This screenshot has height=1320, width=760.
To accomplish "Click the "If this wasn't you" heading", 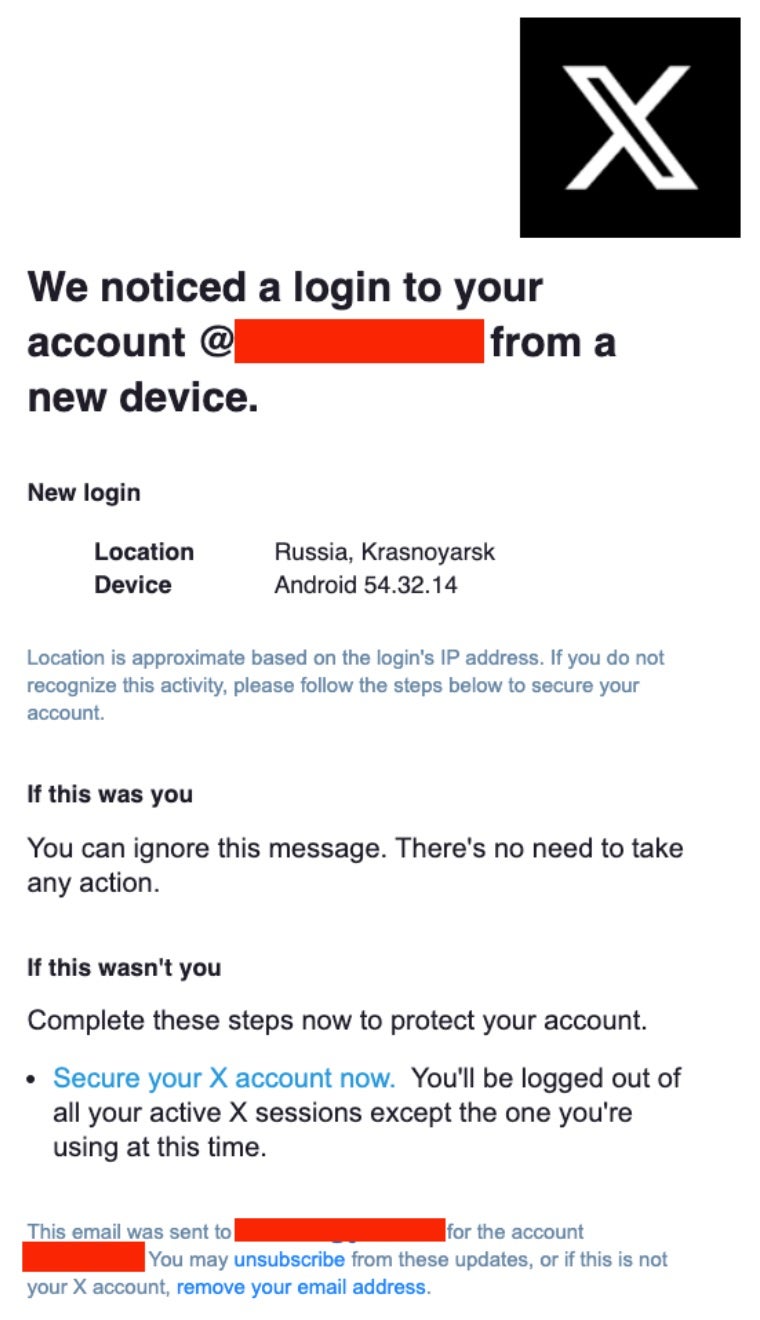I will 124,968.
